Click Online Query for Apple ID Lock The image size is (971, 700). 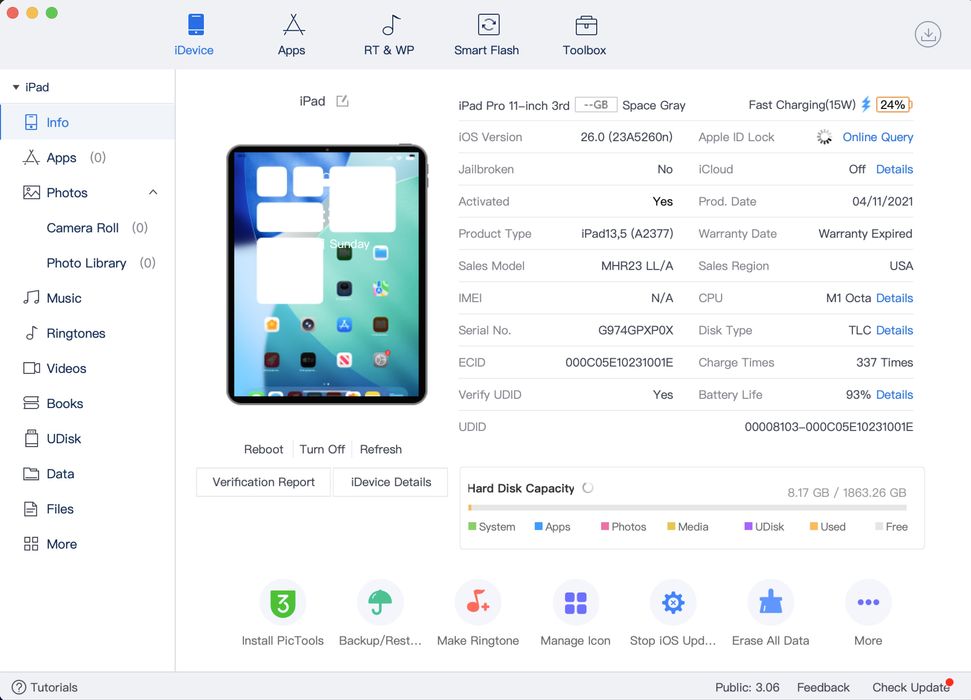click(x=877, y=137)
